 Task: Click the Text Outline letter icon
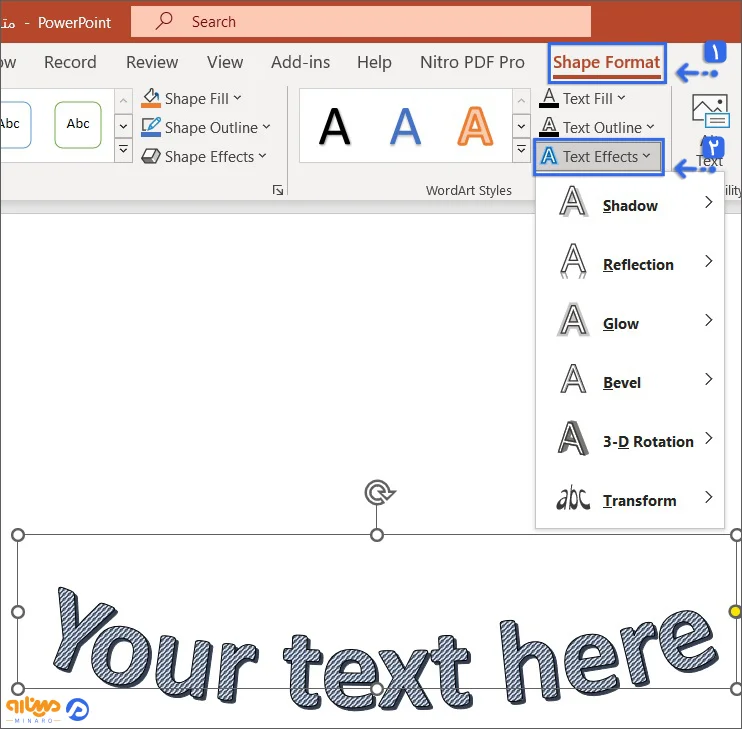coord(549,127)
